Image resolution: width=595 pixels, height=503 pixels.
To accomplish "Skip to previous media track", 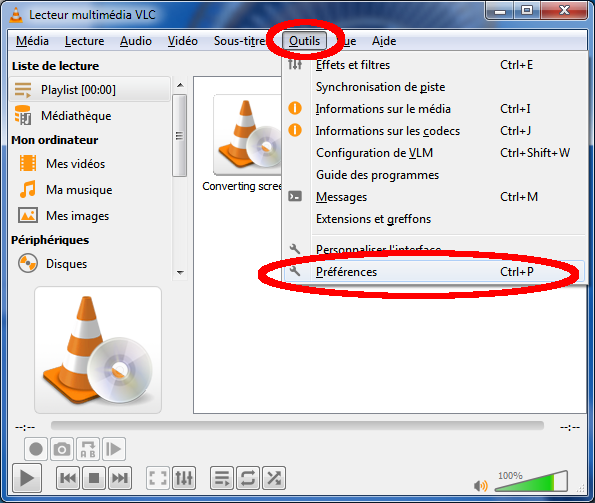I will point(68,478).
